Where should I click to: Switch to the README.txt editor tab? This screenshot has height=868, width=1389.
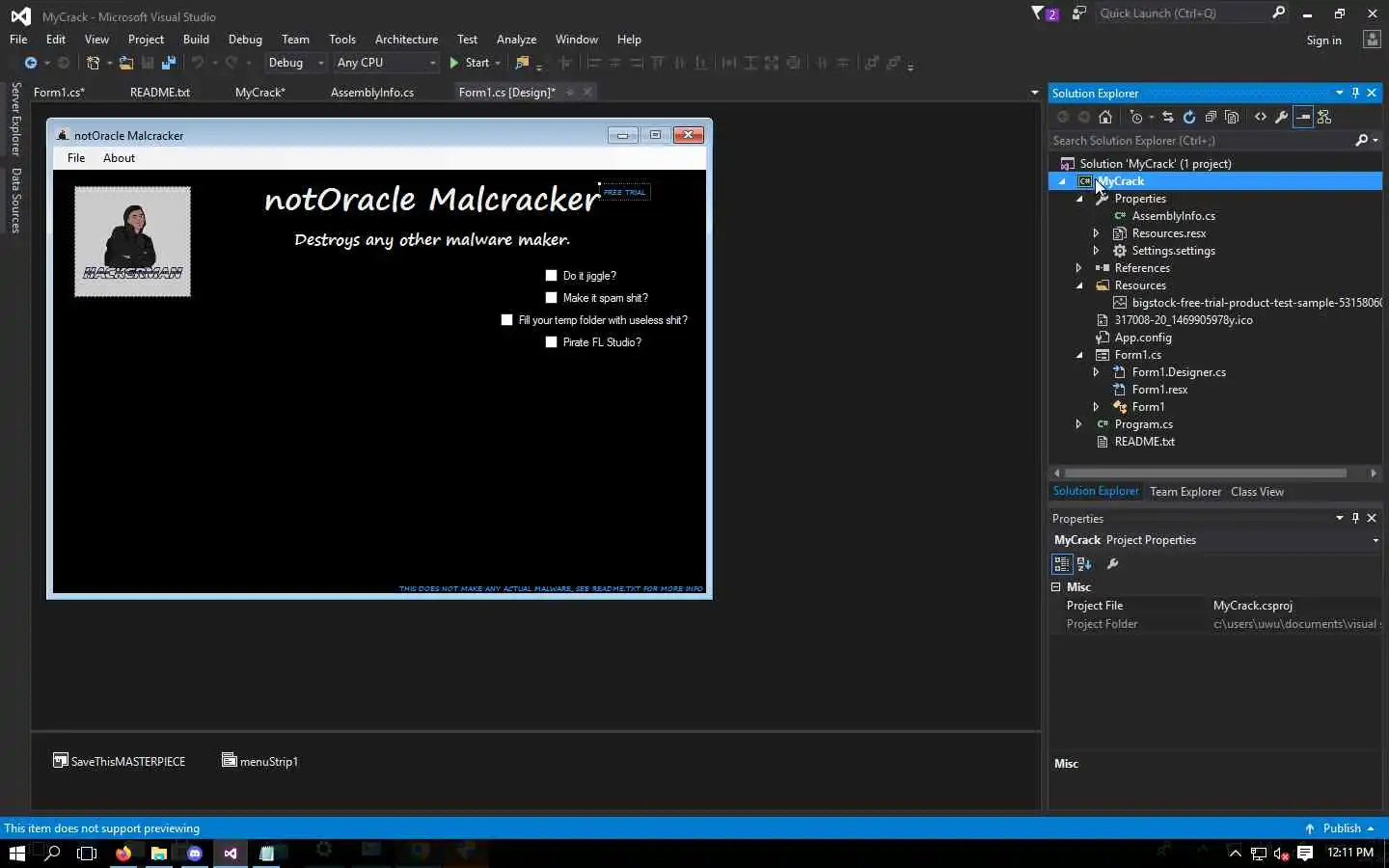[160, 93]
